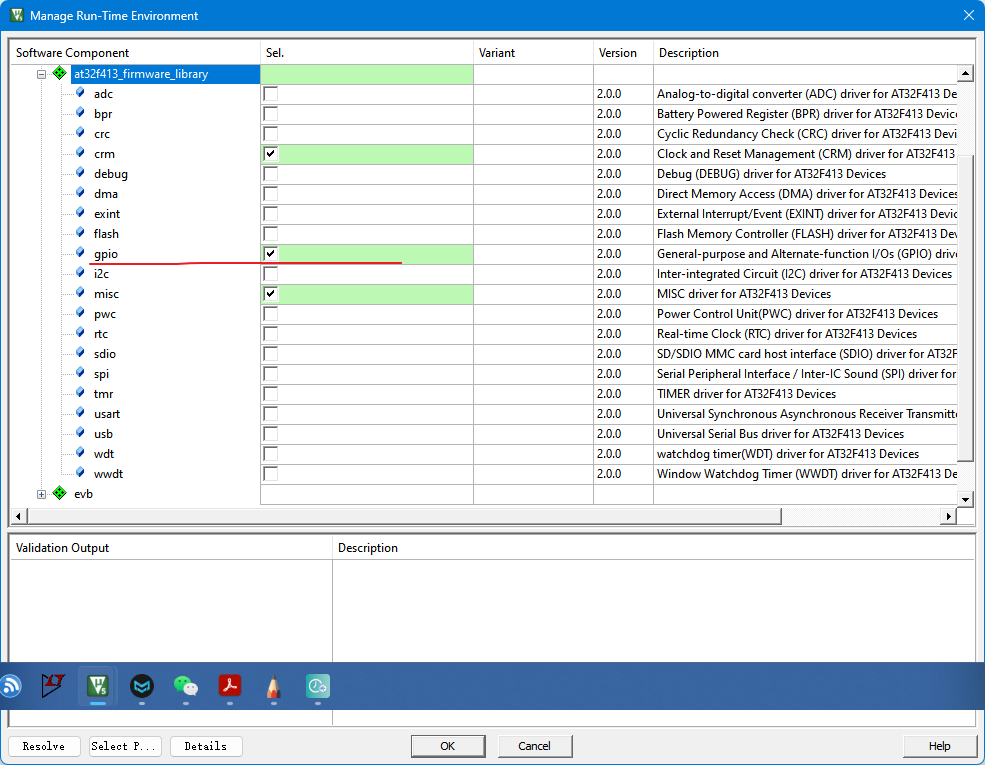The width and height of the screenshot is (985, 765).
Task: Click the blue component icon beside debug
Action: (x=80, y=173)
